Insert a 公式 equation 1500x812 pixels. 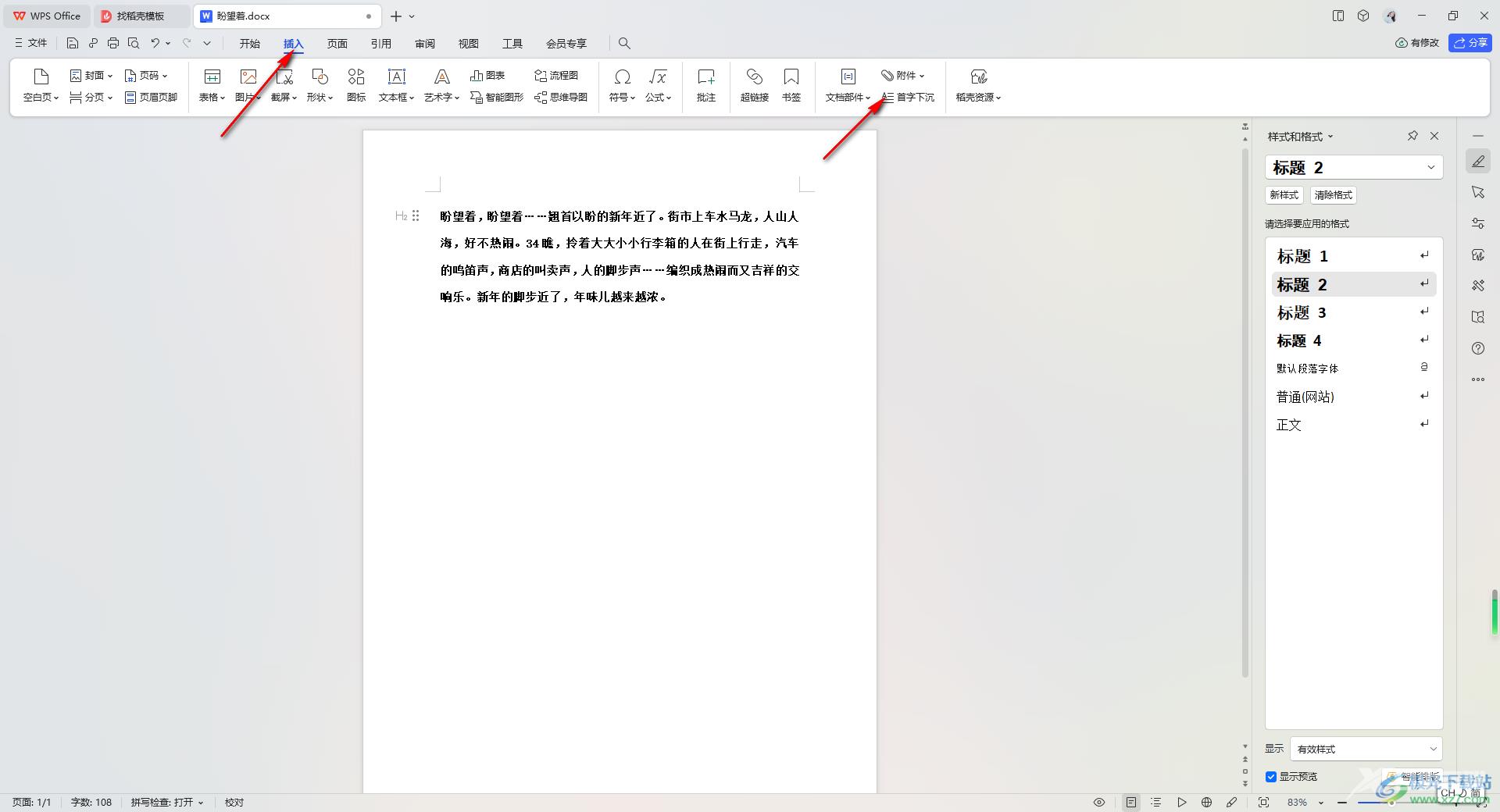tap(658, 86)
